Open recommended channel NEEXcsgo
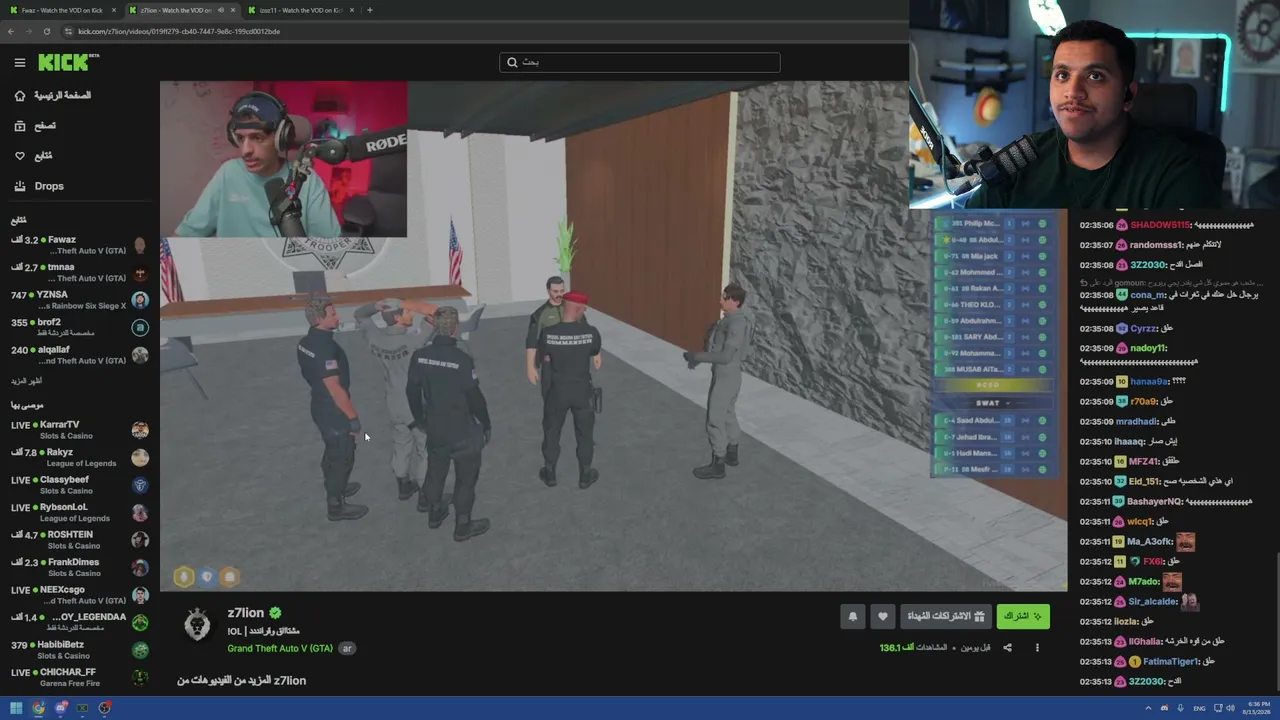 (80, 595)
